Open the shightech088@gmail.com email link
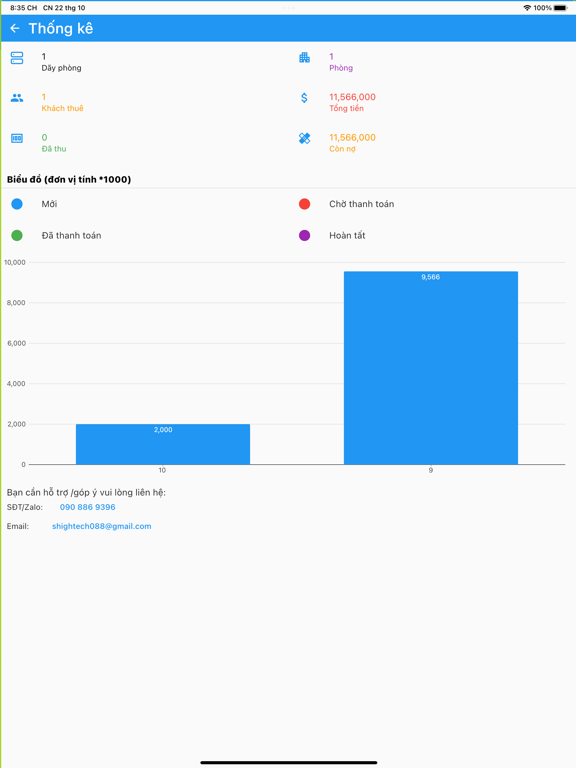The image size is (576, 768). coord(101,527)
